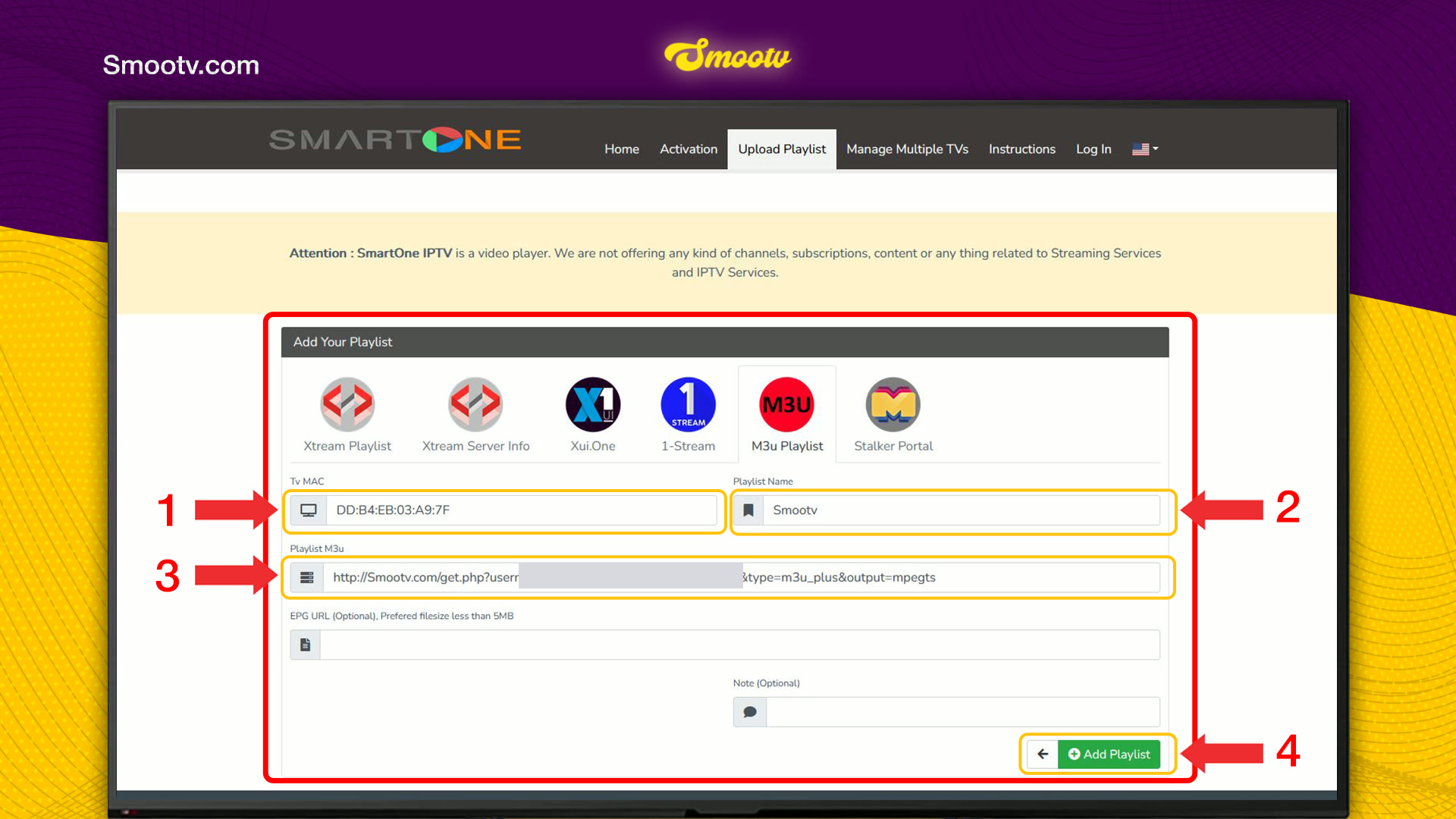
Task: Click the Xtream Playlist tab label
Action: [347, 446]
